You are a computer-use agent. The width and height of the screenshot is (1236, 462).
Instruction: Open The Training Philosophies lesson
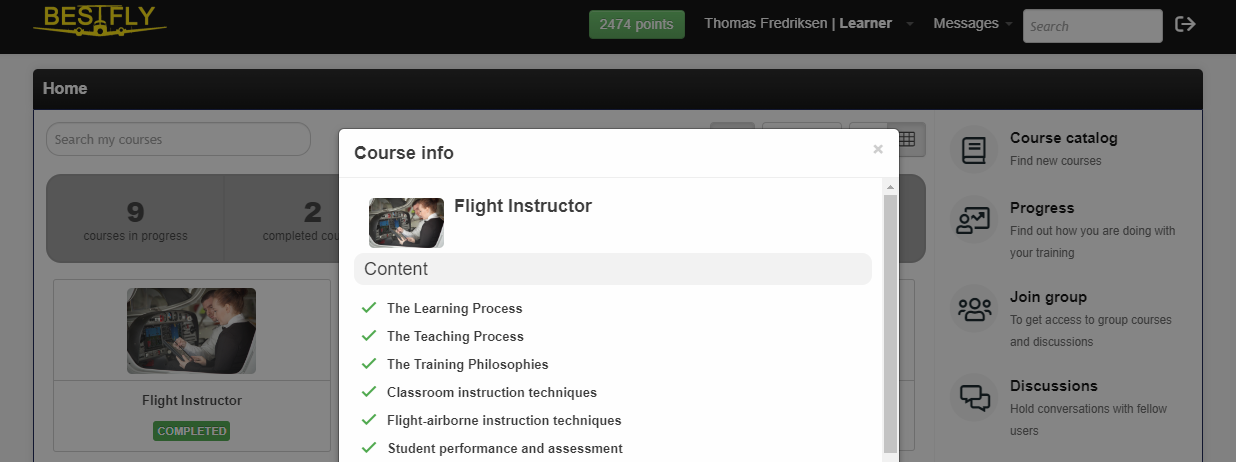[467, 364]
